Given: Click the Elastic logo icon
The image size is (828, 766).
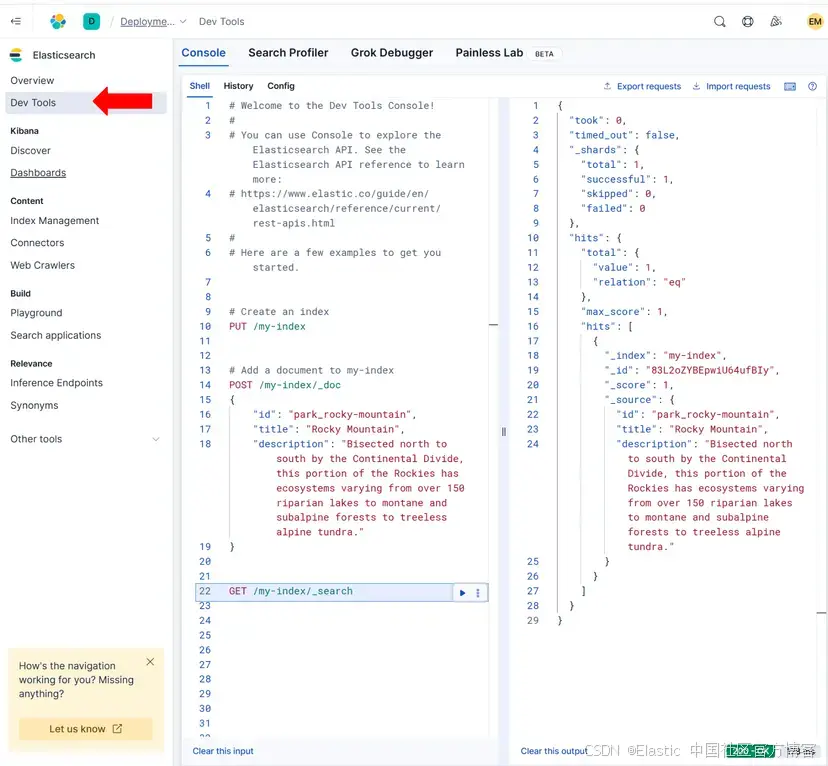Looking at the screenshot, I should pyautogui.click(x=58, y=21).
